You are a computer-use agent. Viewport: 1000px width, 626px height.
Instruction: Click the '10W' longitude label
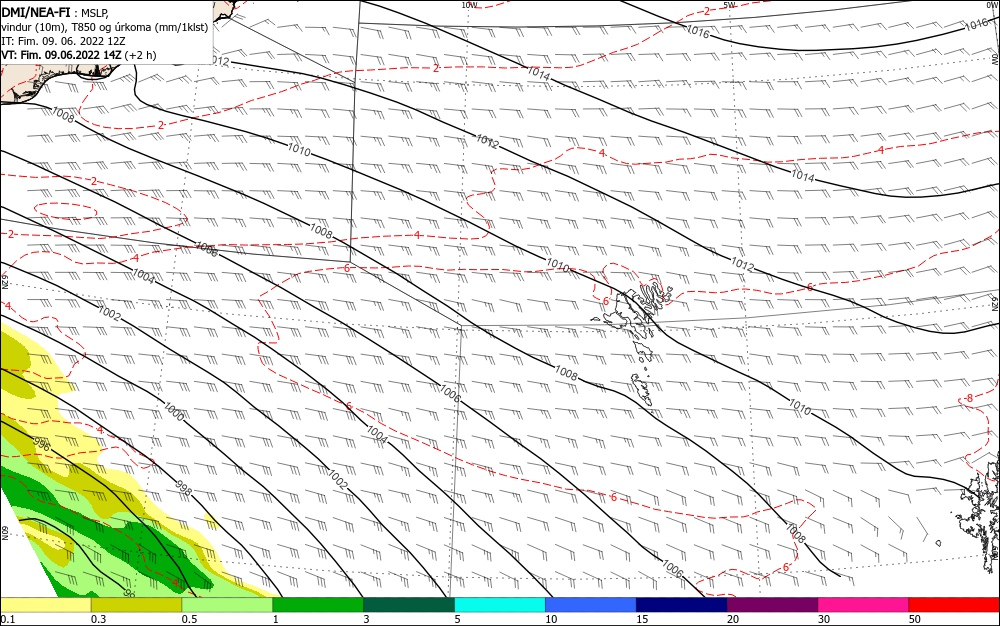469,5
